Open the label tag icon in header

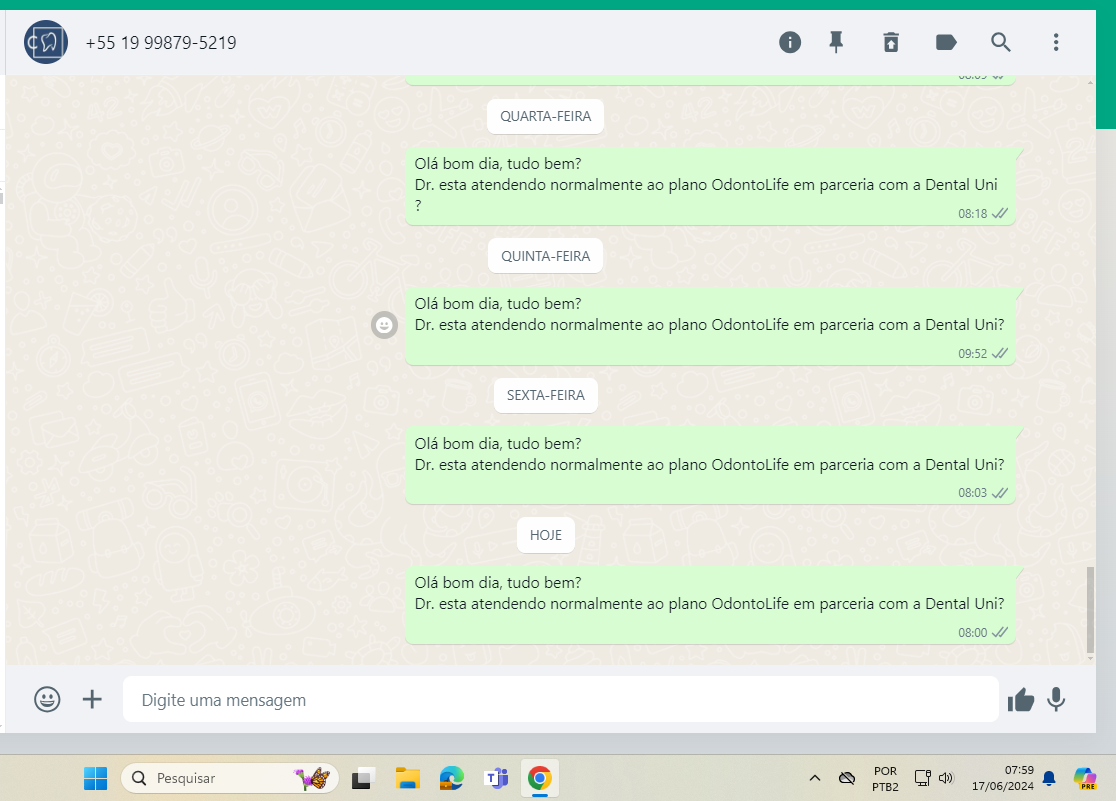tap(946, 43)
